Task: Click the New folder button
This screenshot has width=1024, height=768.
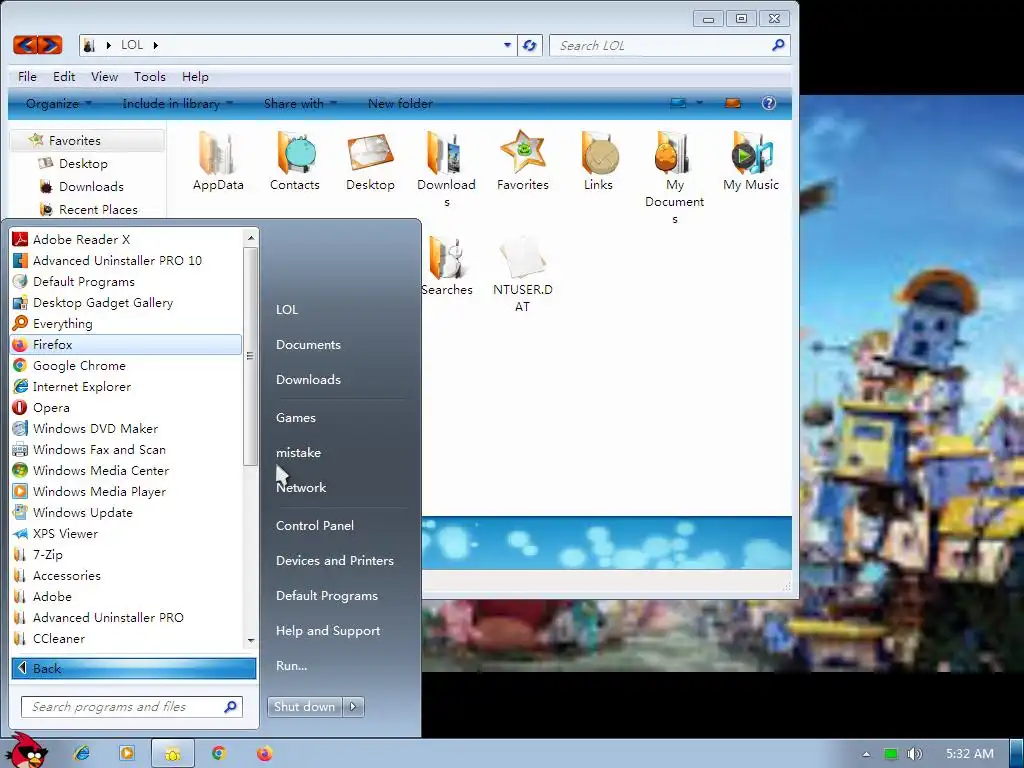Action: coord(400,103)
